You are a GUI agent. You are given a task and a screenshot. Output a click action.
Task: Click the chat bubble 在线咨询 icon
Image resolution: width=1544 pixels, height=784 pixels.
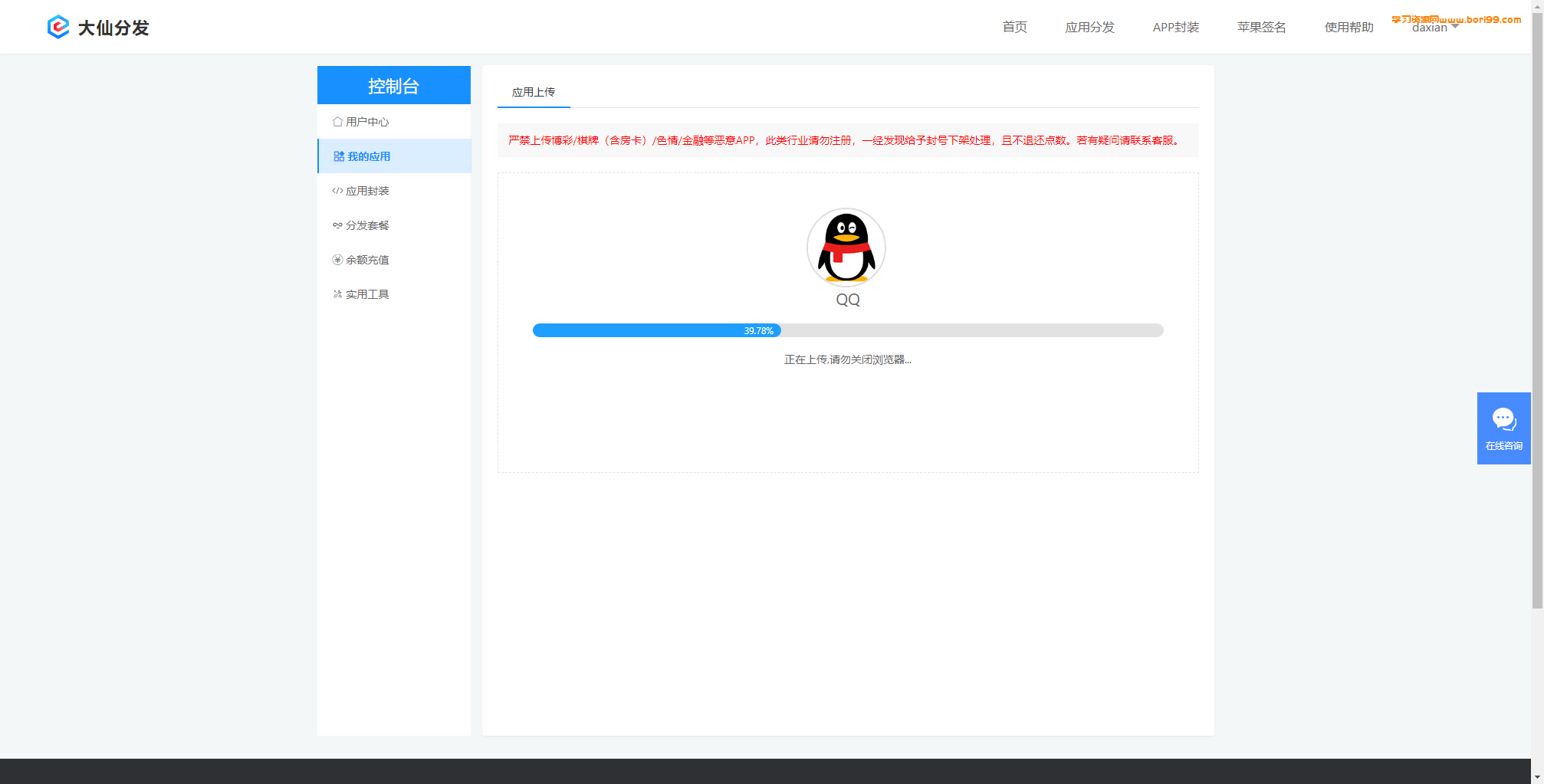tap(1503, 419)
